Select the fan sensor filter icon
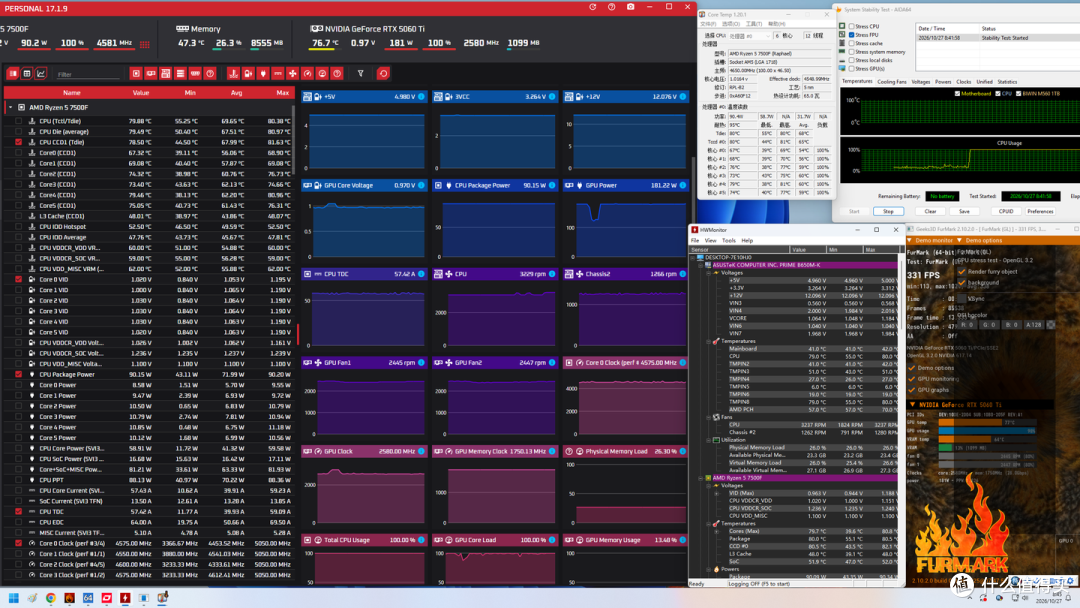Screen dimensions: 1080x608 pos(293,74)
